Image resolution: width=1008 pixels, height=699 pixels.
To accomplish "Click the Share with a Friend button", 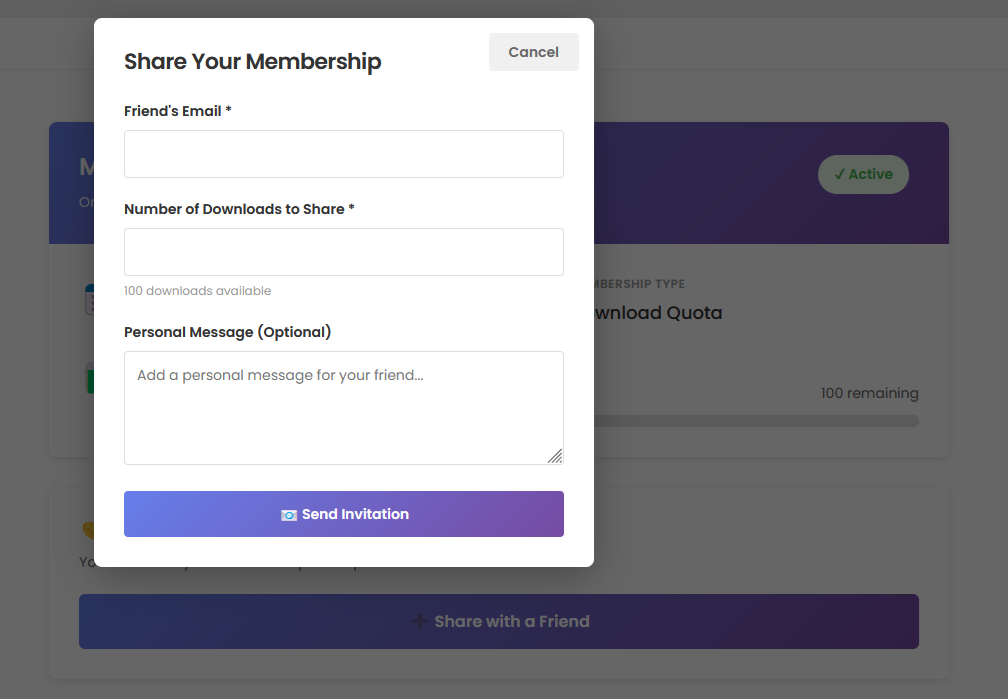I will tap(498, 622).
